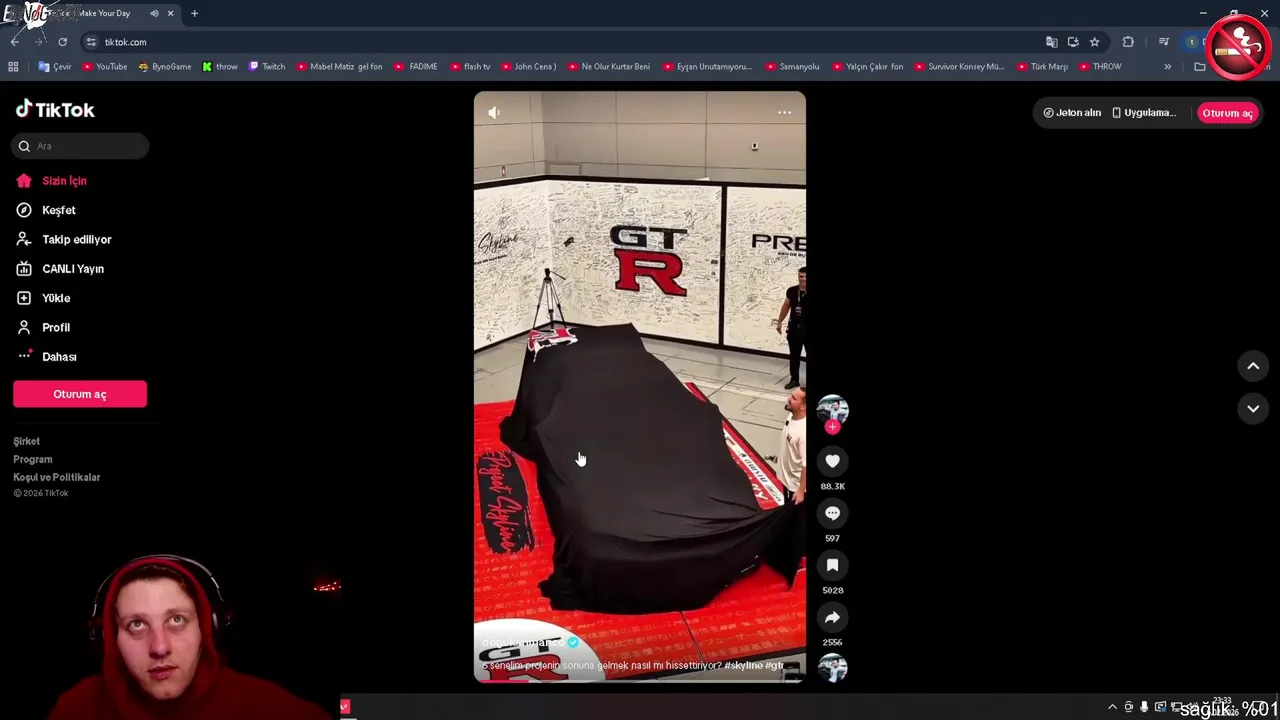Open Mabel Matiz gel fon bookmark
This screenshot has width=1280, height=720.
tap(339, 67)
